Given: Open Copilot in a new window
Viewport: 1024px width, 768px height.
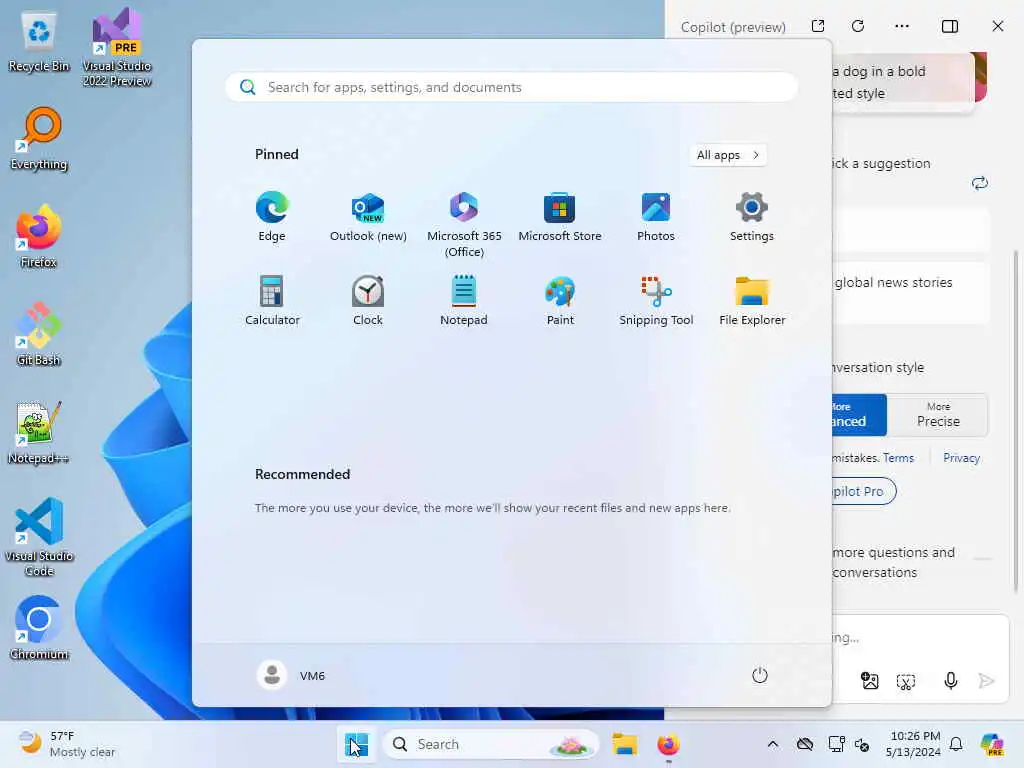Looking at the screenshot, I should (818, 26).
